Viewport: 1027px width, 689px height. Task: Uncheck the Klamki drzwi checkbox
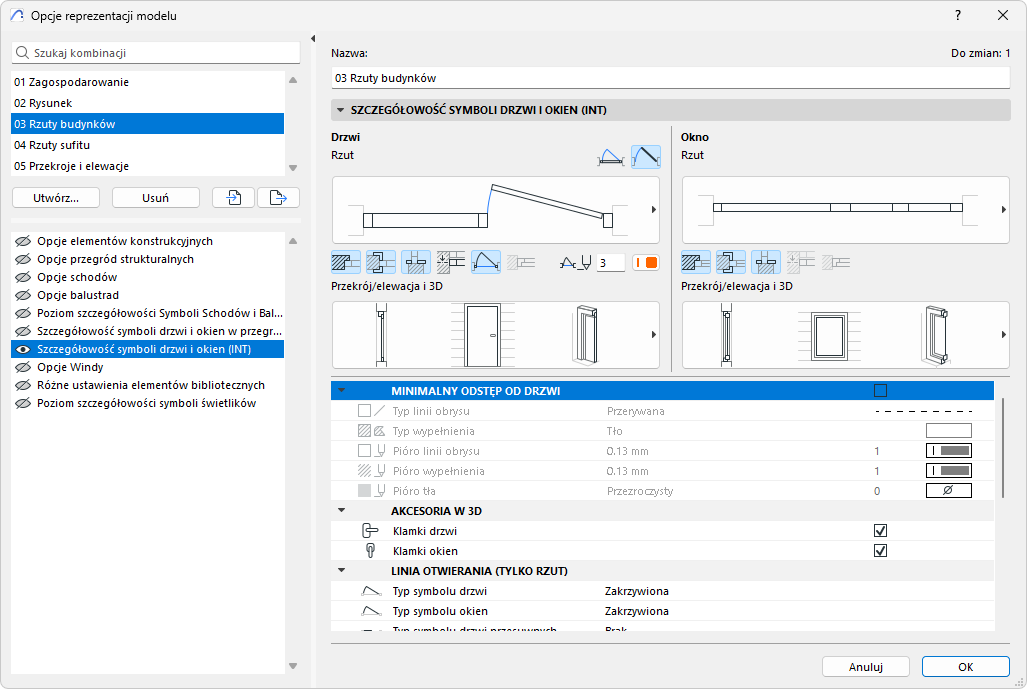pyautogui.click(x=881, y=531)
